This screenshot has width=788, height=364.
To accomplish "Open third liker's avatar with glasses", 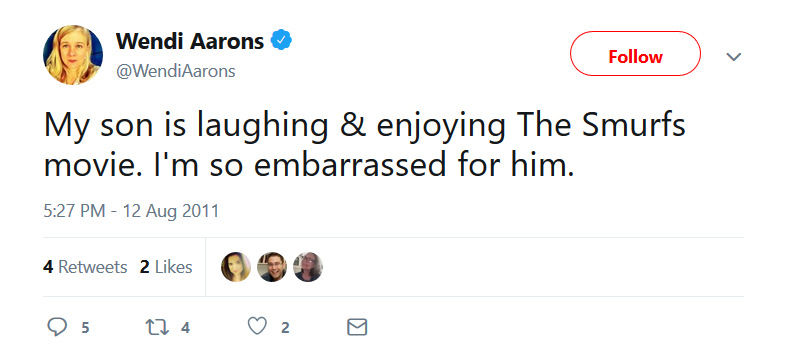I will coord(308,266).
